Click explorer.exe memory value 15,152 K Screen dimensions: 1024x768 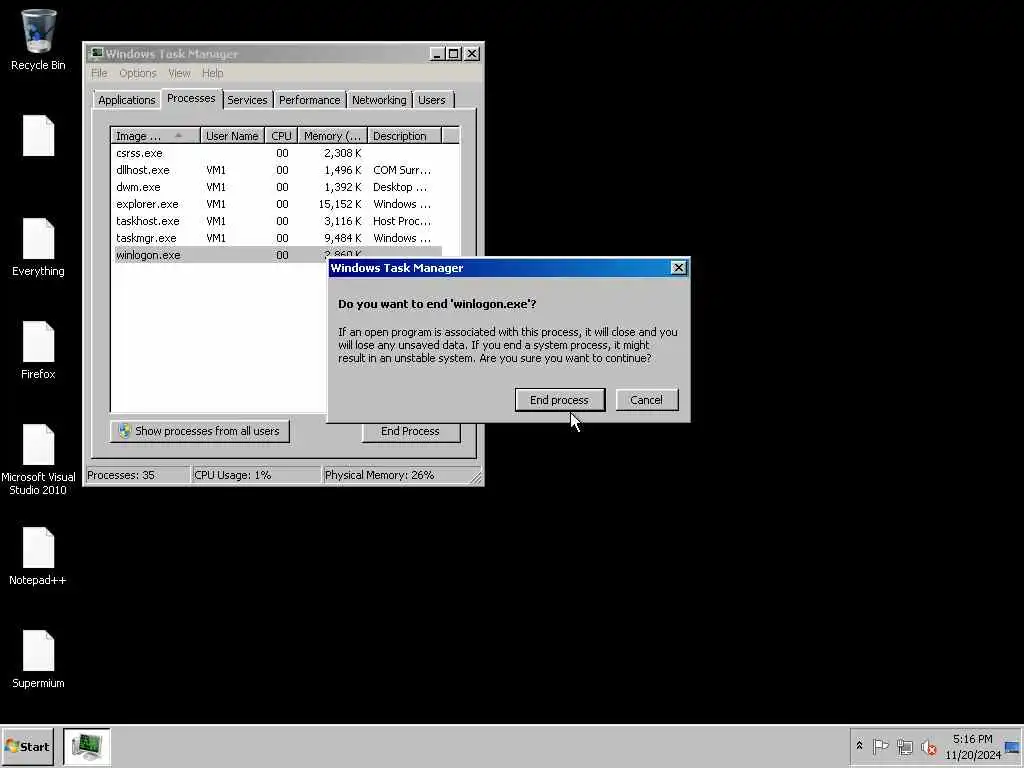click(x=340, y=204)
